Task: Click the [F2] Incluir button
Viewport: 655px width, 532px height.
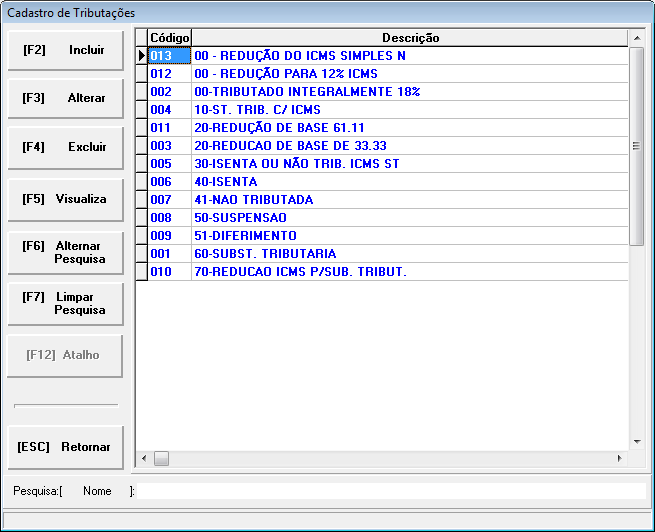Action: pos(66,50)
